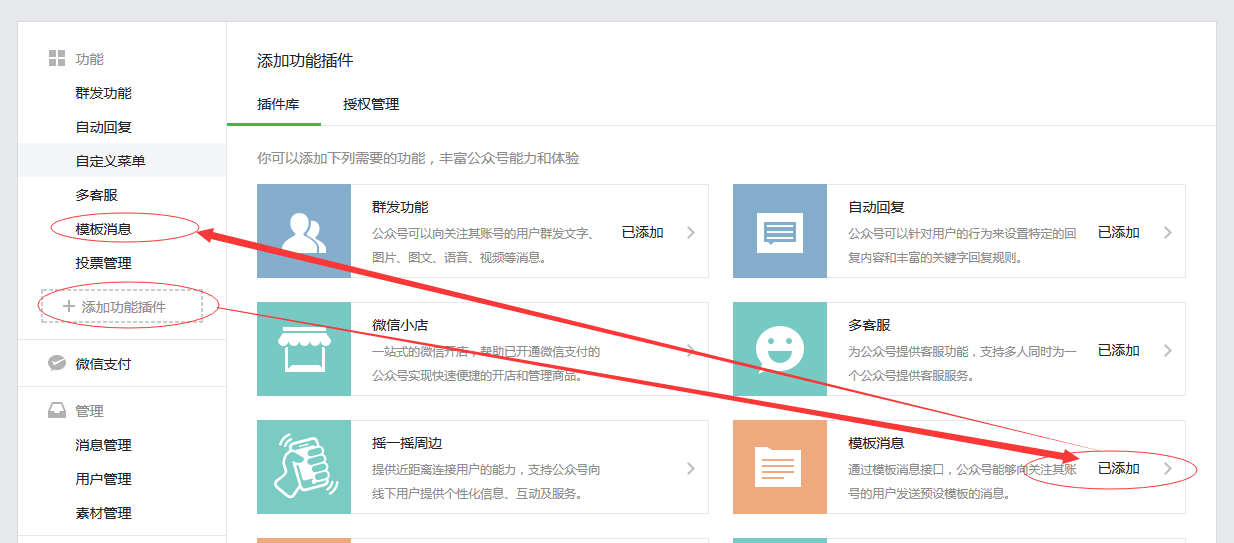Click the 管理 inbox tray icon
The image size is (1234, 543).
[57, 410]
